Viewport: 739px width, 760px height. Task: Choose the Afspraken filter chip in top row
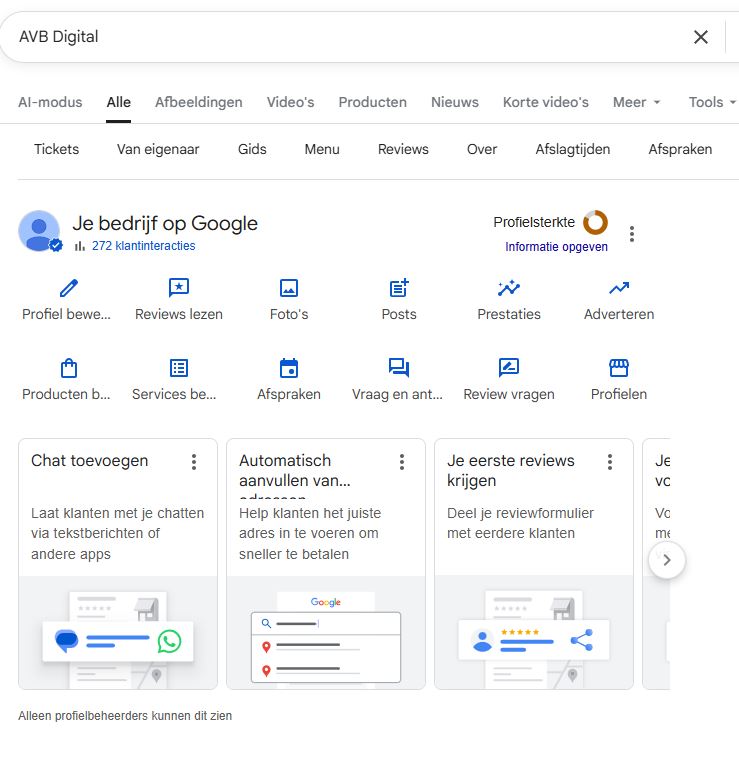680,149
